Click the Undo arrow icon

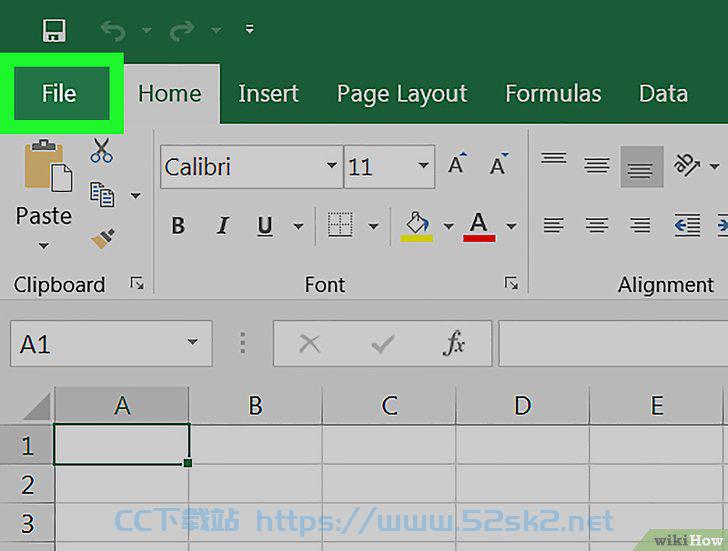click(x=113, y=31)
